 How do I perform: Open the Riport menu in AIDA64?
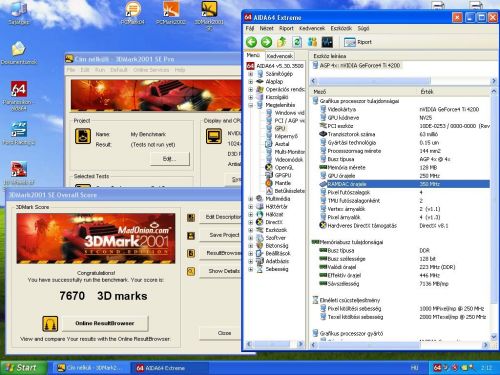coord(286,28)
